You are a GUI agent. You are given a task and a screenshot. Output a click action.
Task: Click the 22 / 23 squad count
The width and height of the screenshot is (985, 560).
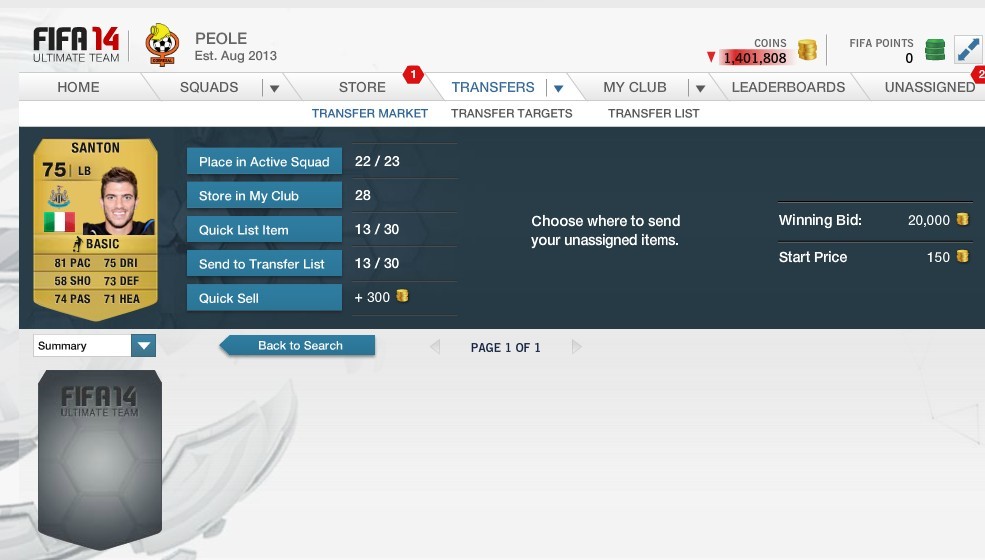pos(377,161)
